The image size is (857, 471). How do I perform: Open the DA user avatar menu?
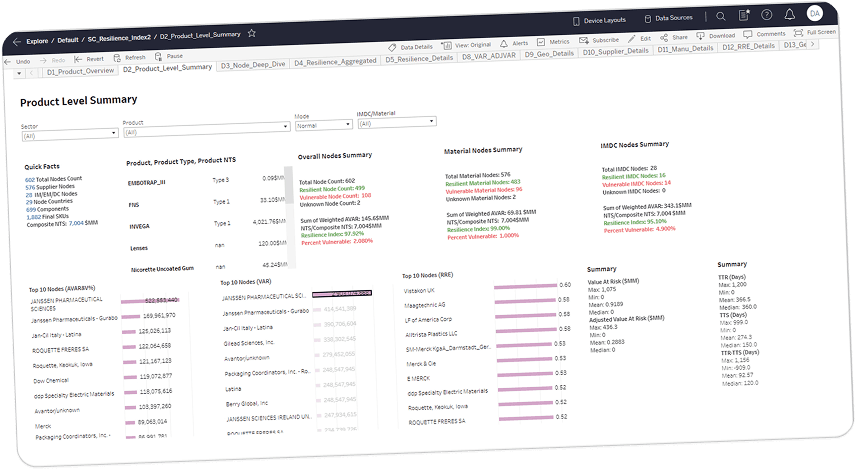815,13
